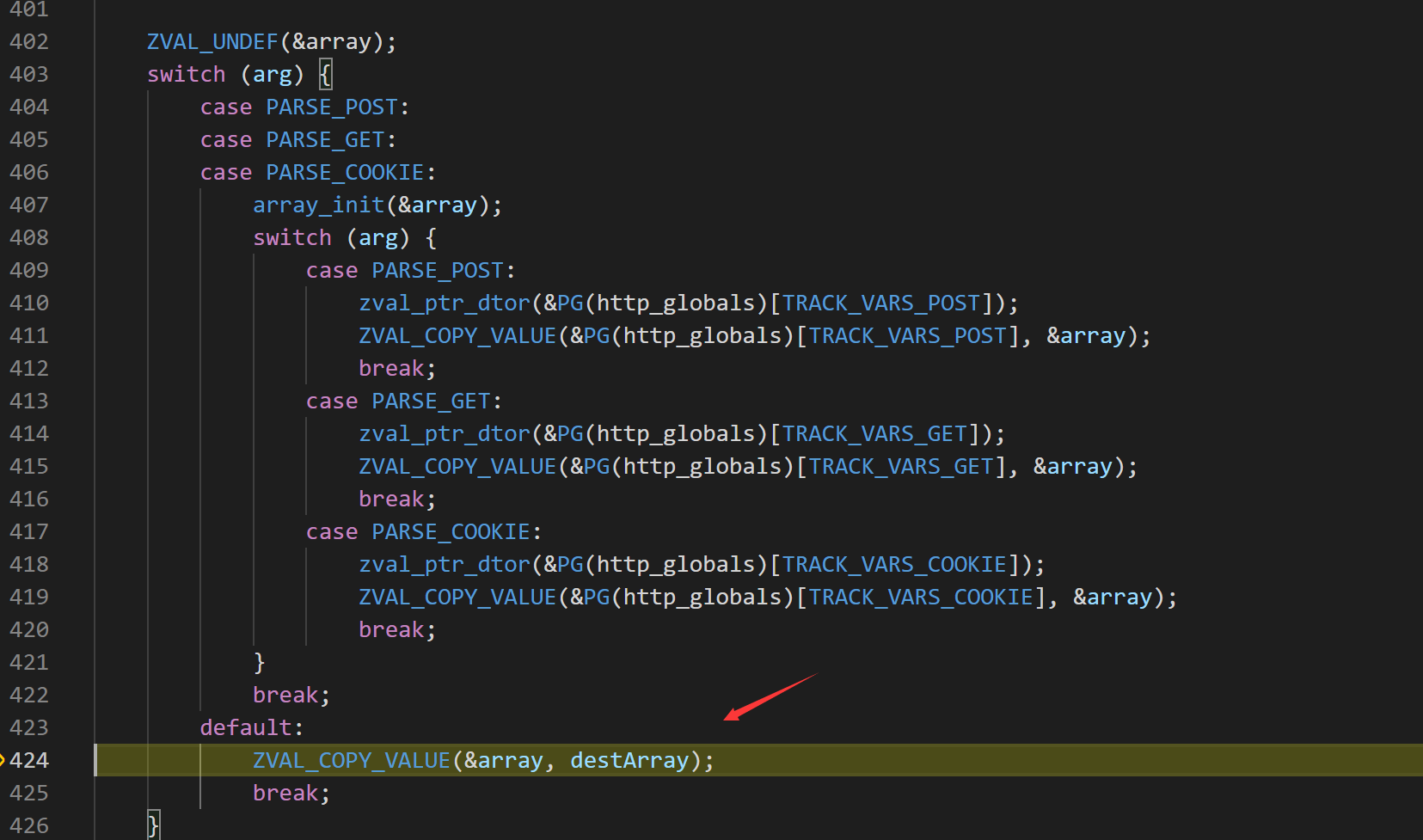Click PARSE_POST on line 404

pyautogui.click(x=332, y=107)
